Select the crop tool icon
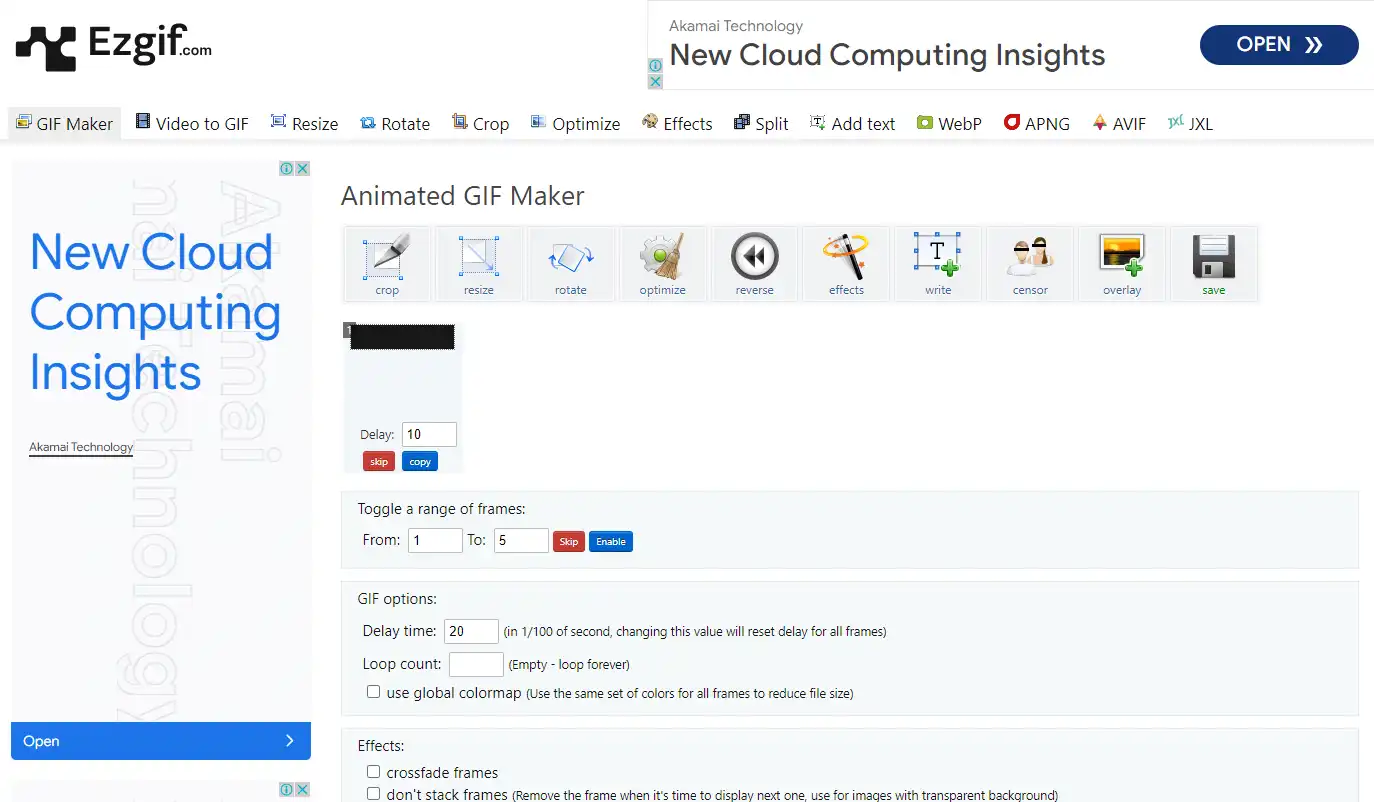Image resolution: width=1374 pixels, height=802 pixels. tap(387, 264)
